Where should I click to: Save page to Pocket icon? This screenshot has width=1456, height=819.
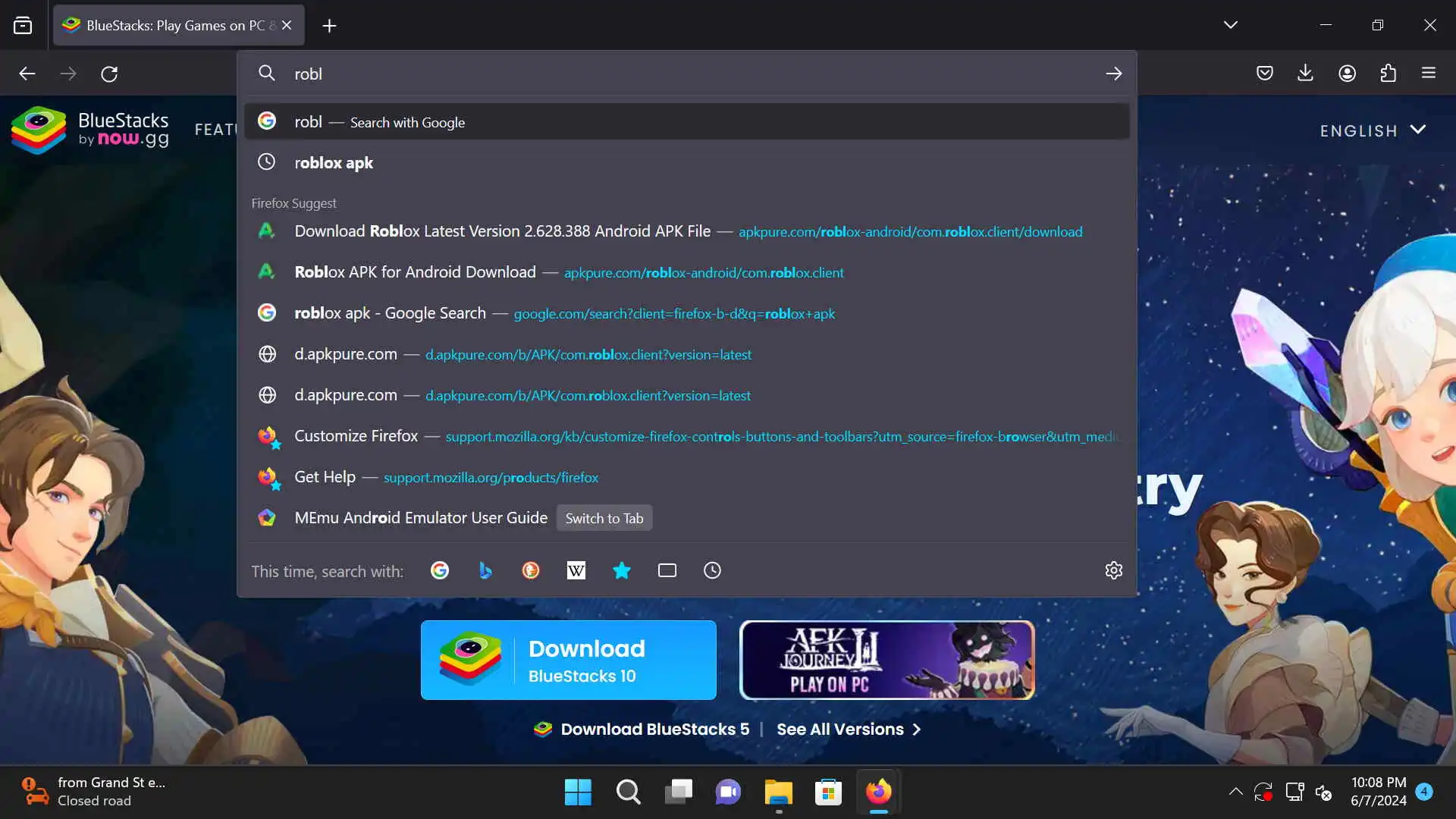(x=1264, y=73)
